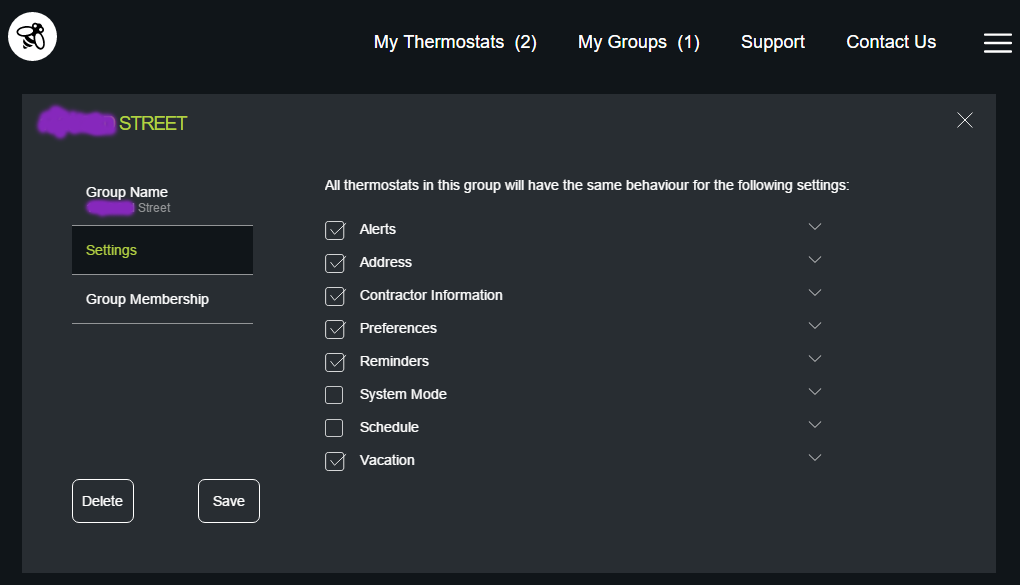Enable the Schedule checkbox
Viewport: 1020px width, 585px height.
[x=335, y=428]
